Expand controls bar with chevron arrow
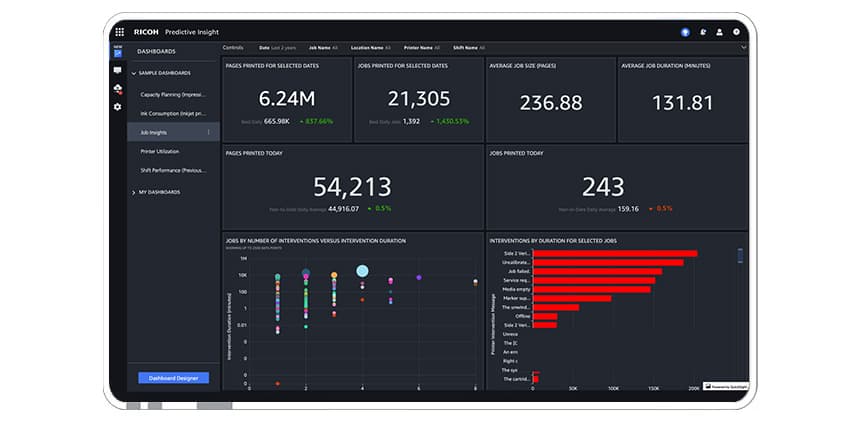Viewport: 860px width, 422px height. (x=742, y=47)
